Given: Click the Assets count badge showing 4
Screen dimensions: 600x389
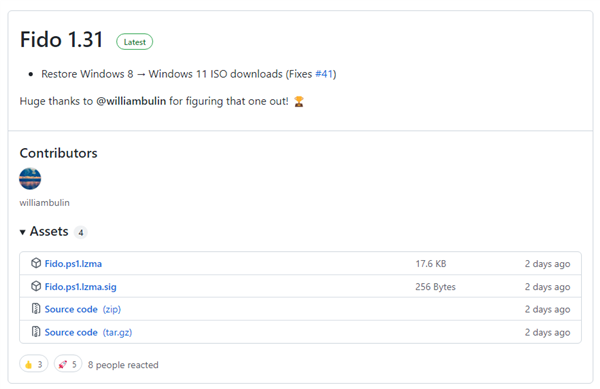Looking at the screenshot, I should pyautogui.click(x=81, y=232).
